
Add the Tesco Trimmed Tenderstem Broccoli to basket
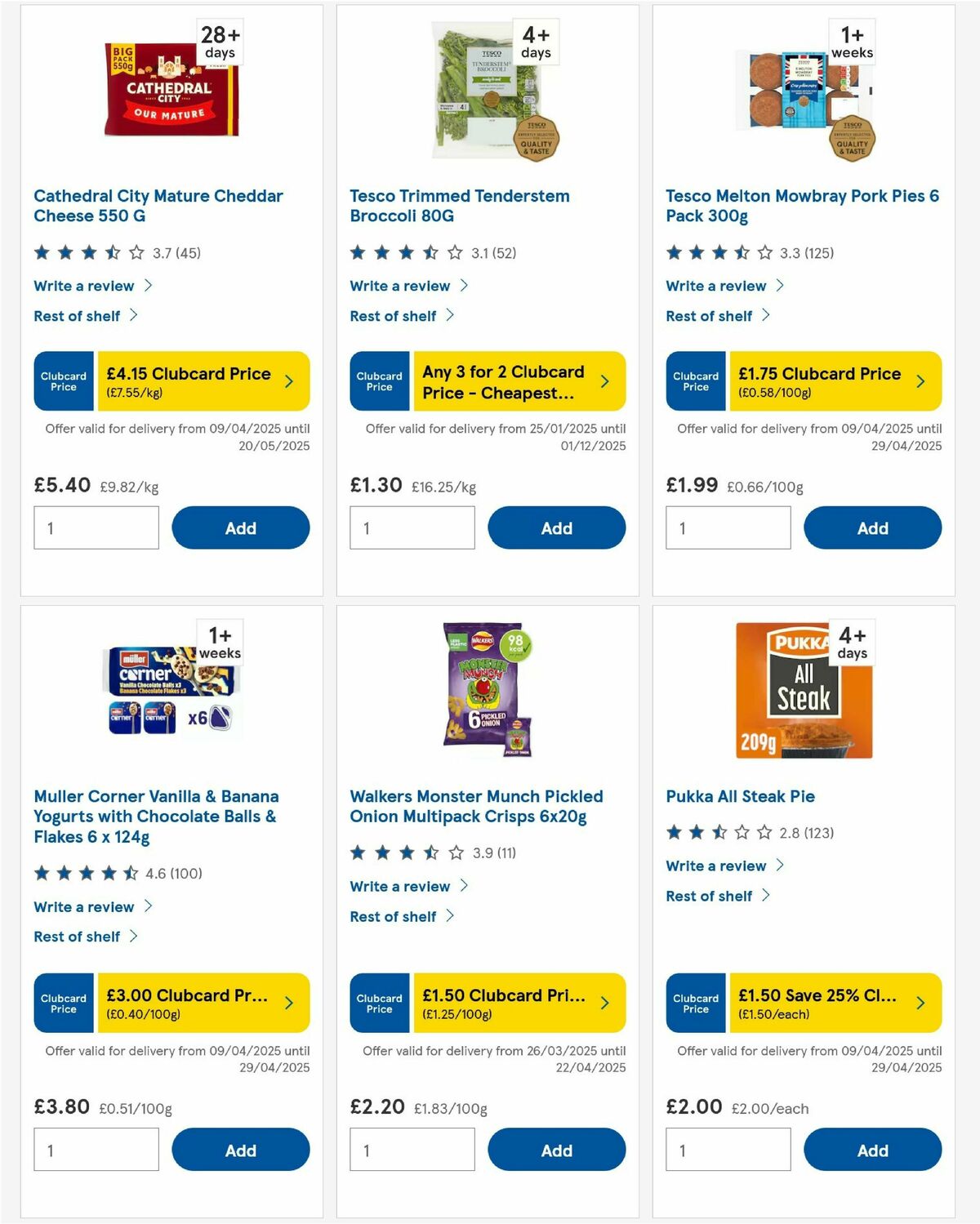click(x=556, y=527)
